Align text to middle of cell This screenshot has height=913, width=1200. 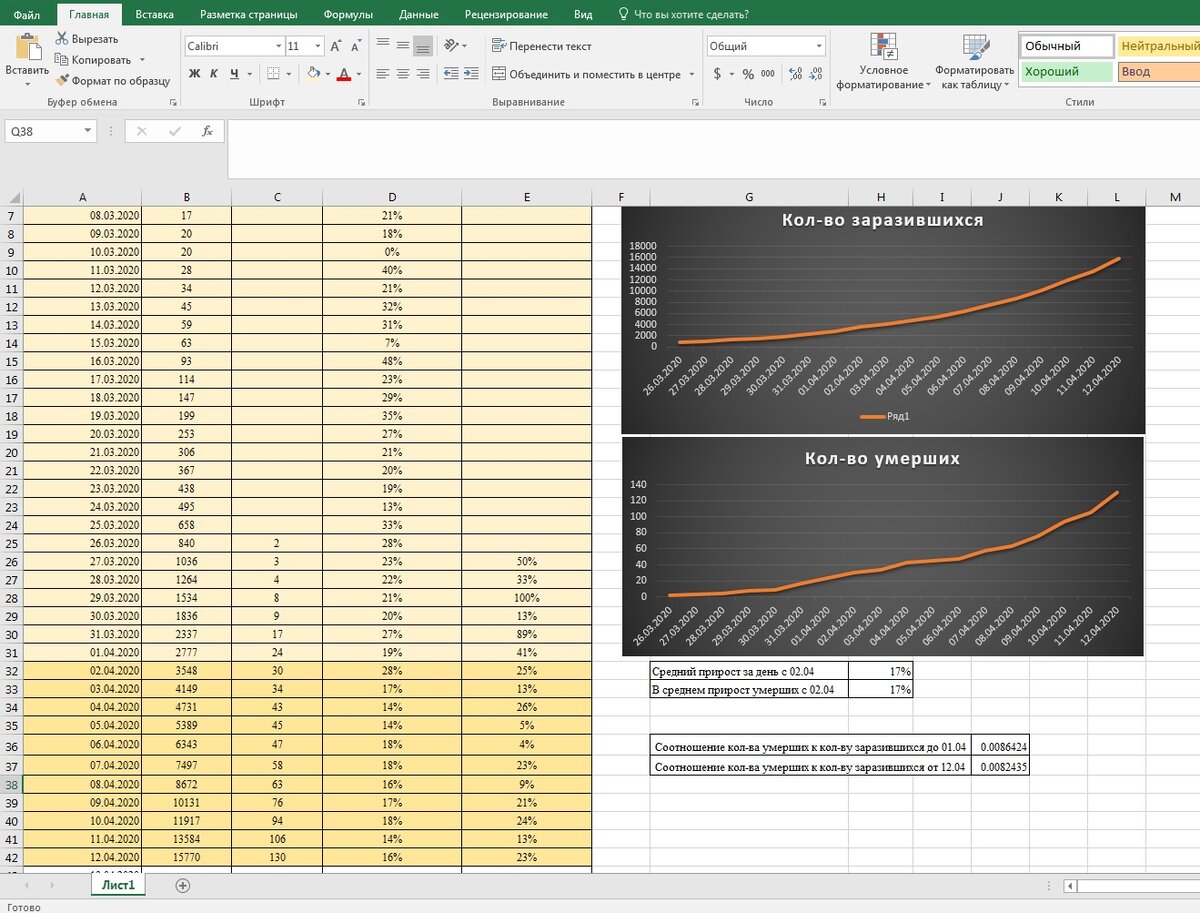402,45
